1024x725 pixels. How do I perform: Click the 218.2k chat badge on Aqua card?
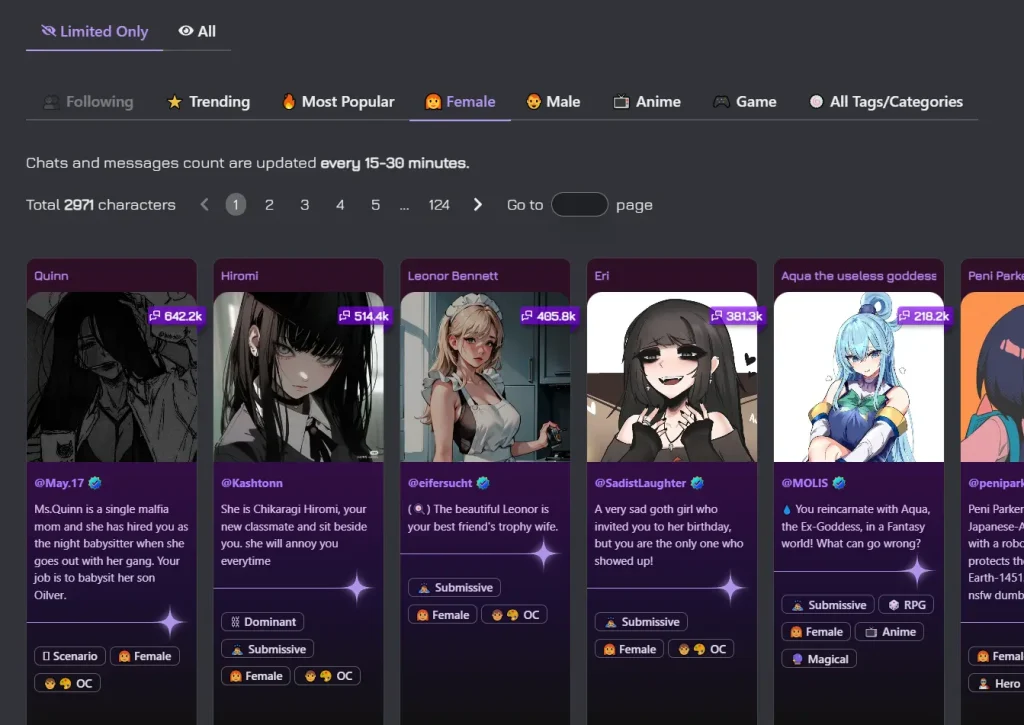(x=924, y=316)
